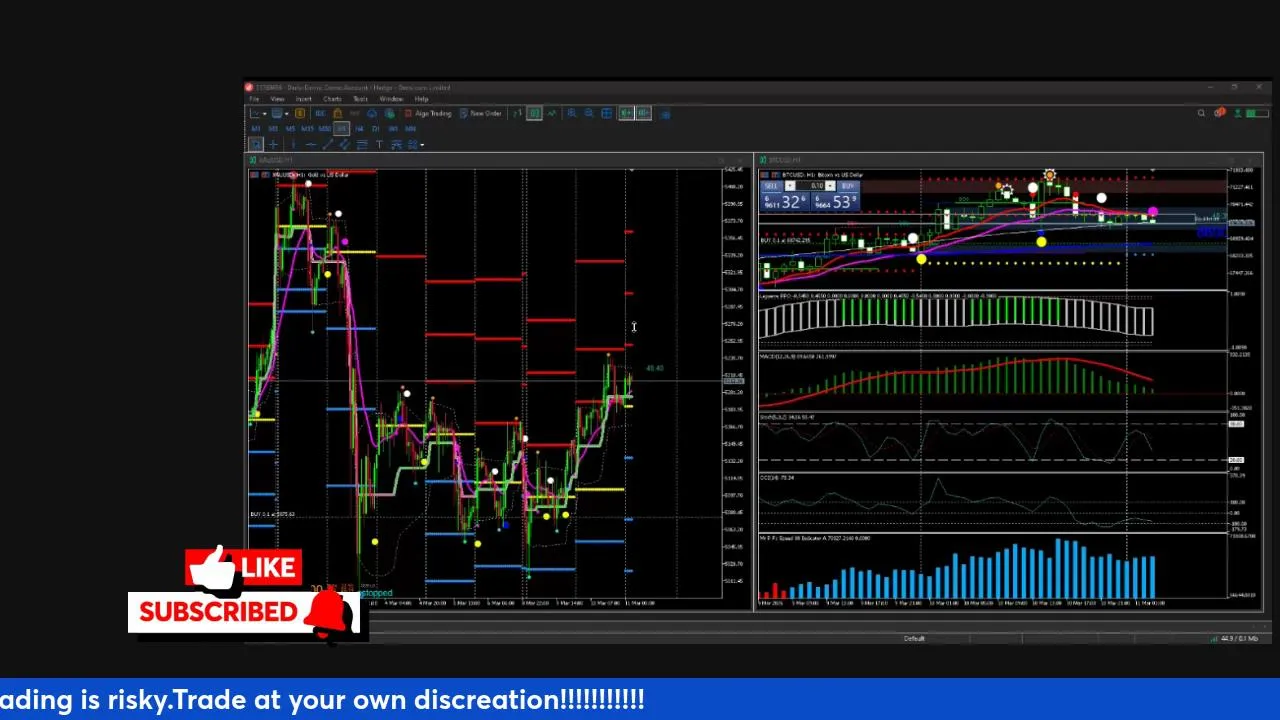Open the Market shopping bag icon
Image resolution: width=1280 pixels, height=720 pixels.
337,113
